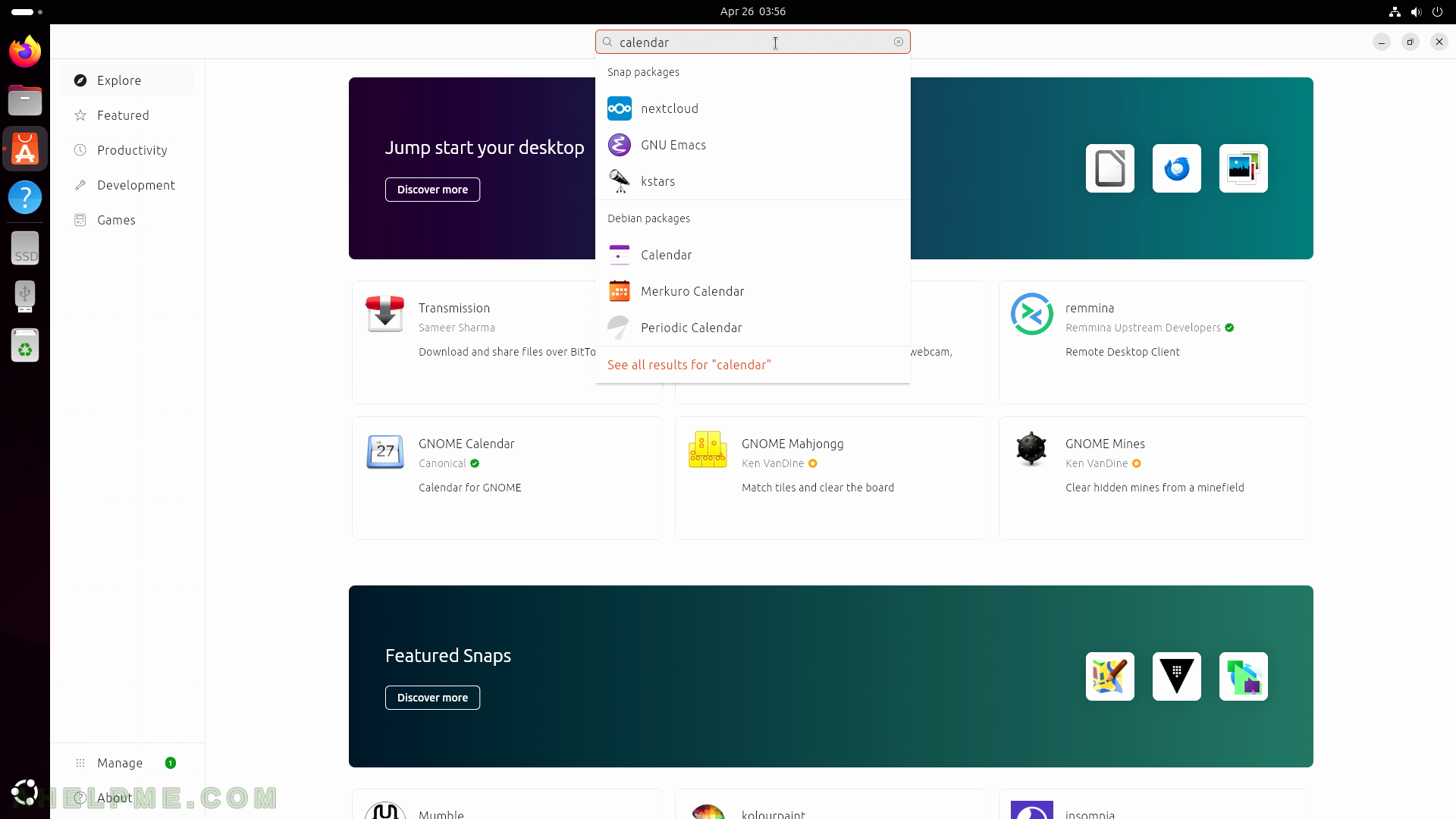Open Thunderbird icon in the banner

point(1177,168)
